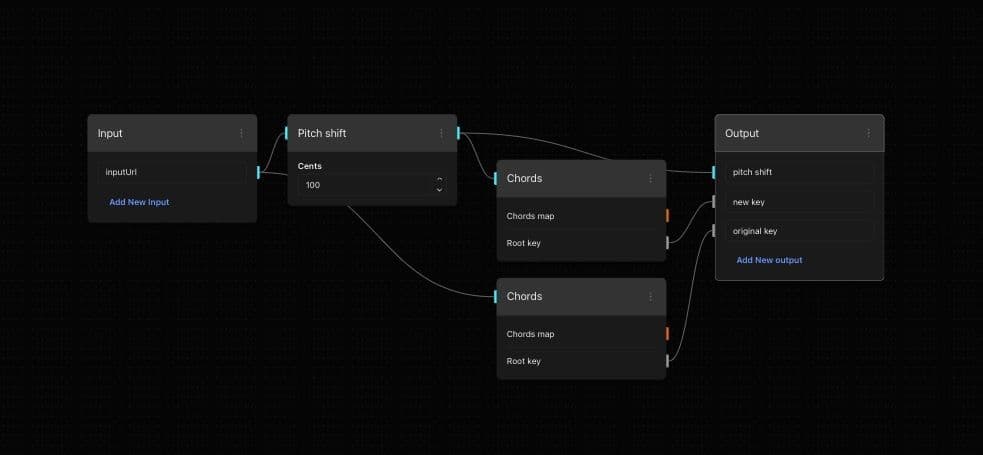Select the original key field in Output node
This screenshot has width=983, height=455.
tap(798, 231)
